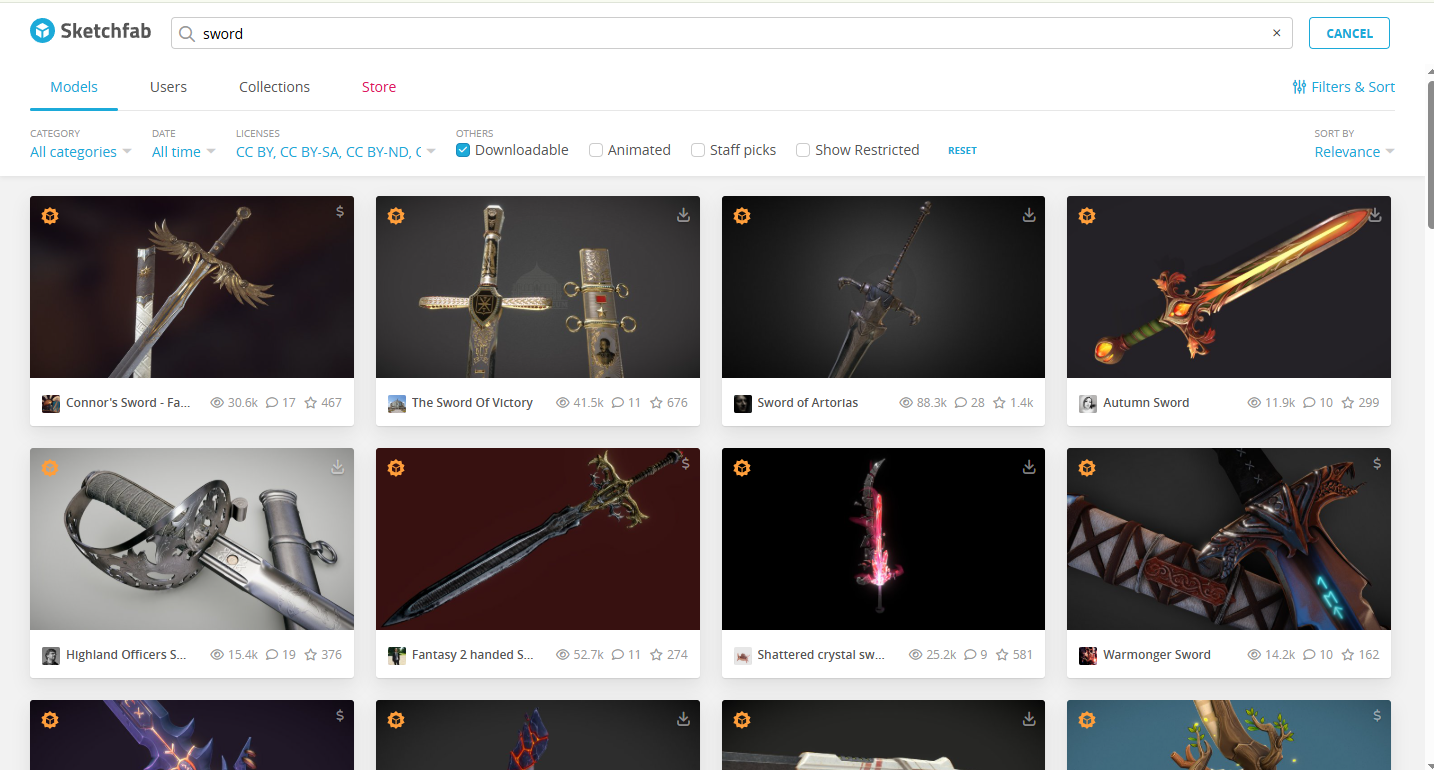This screenshot has width=1434, height=770.
Task: Switch to the Users tab
Action: pos(168,87)
